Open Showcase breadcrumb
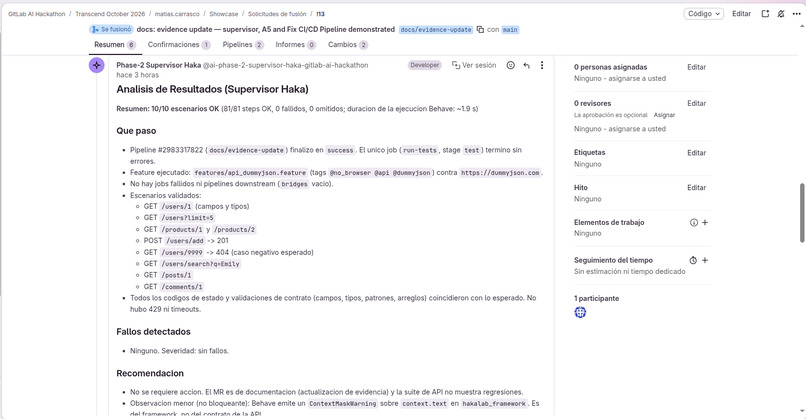This screenshot has width=806, height=419. (224, 14)
